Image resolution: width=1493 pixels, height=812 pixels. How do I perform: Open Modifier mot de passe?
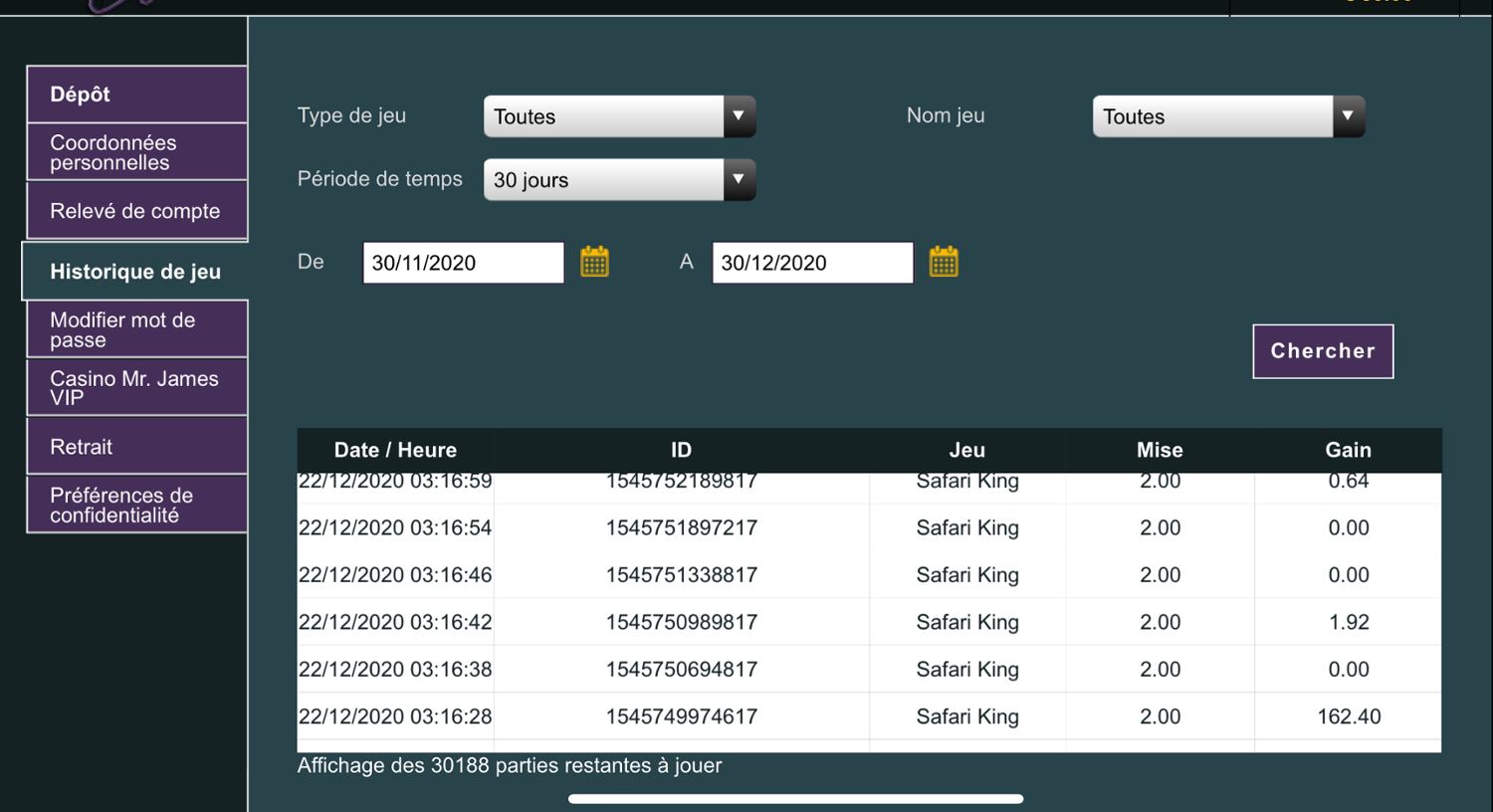136,329
